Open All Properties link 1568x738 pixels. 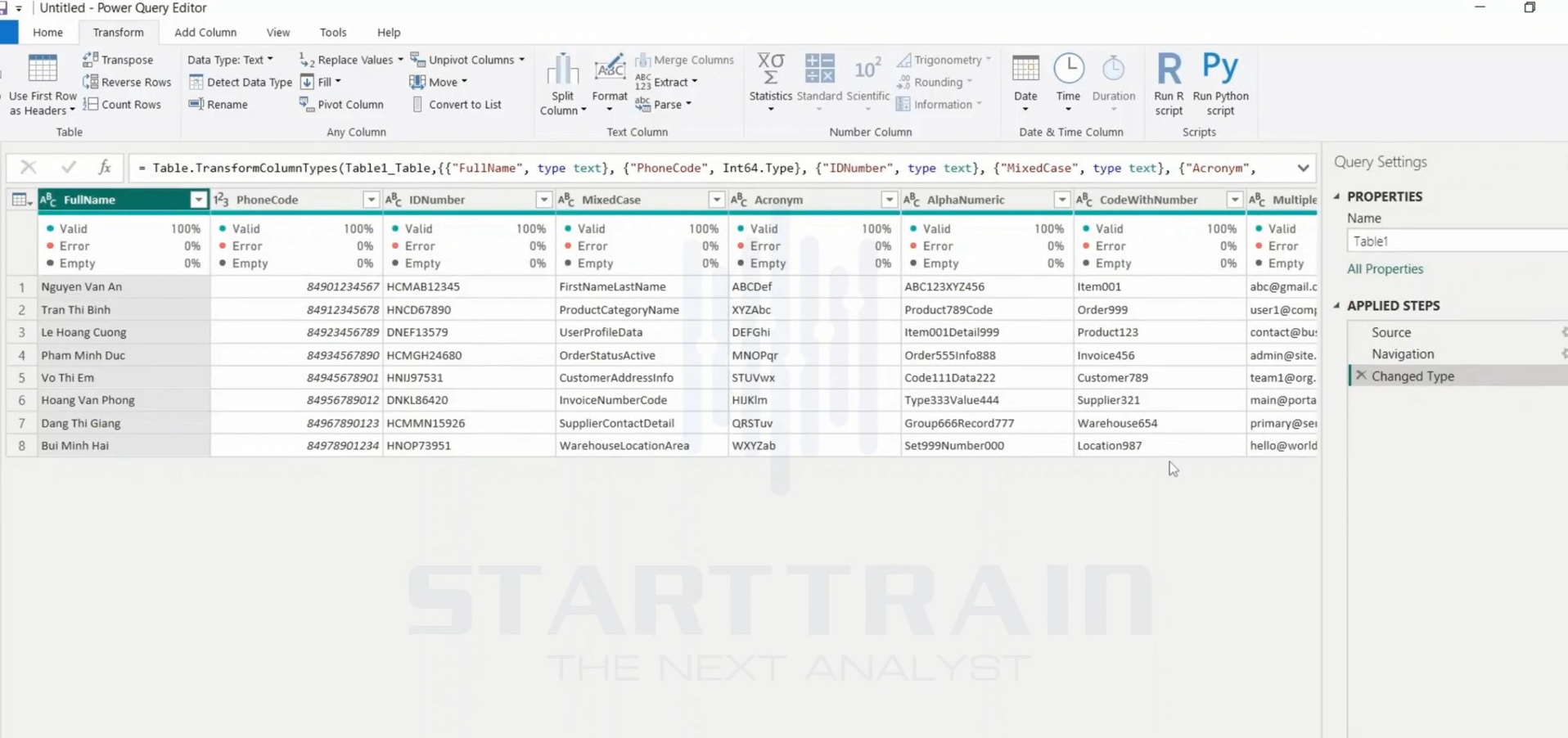(1385, 268)
